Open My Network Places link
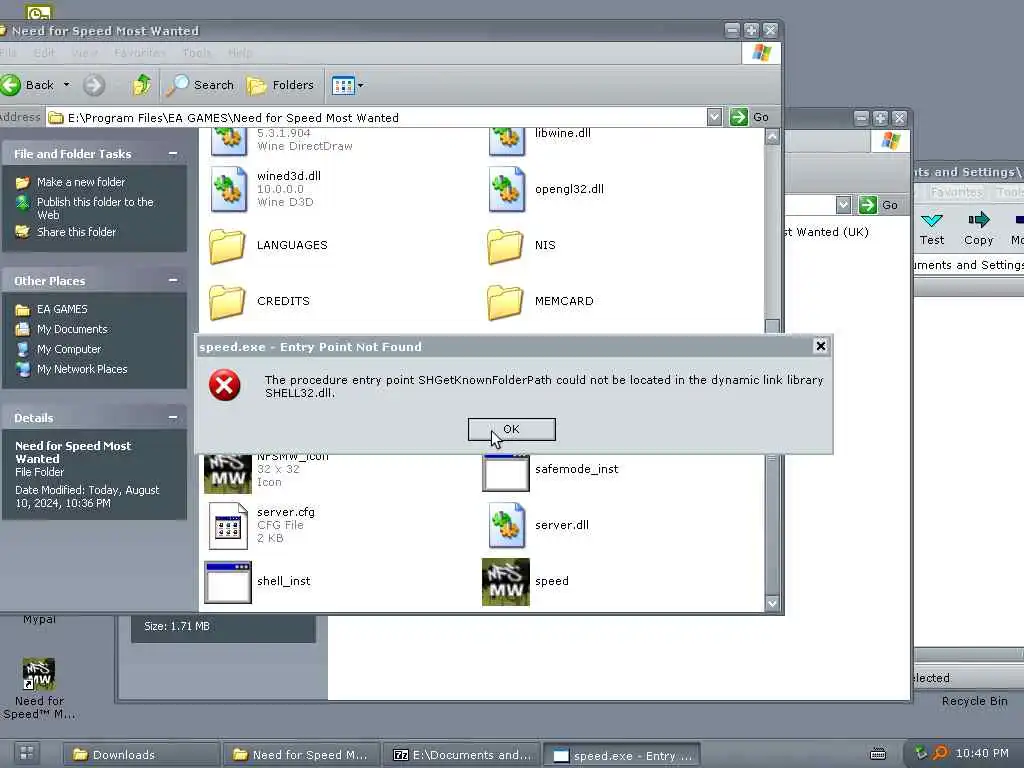This screenshot has width=1024, height=768. tap(82, 369)
